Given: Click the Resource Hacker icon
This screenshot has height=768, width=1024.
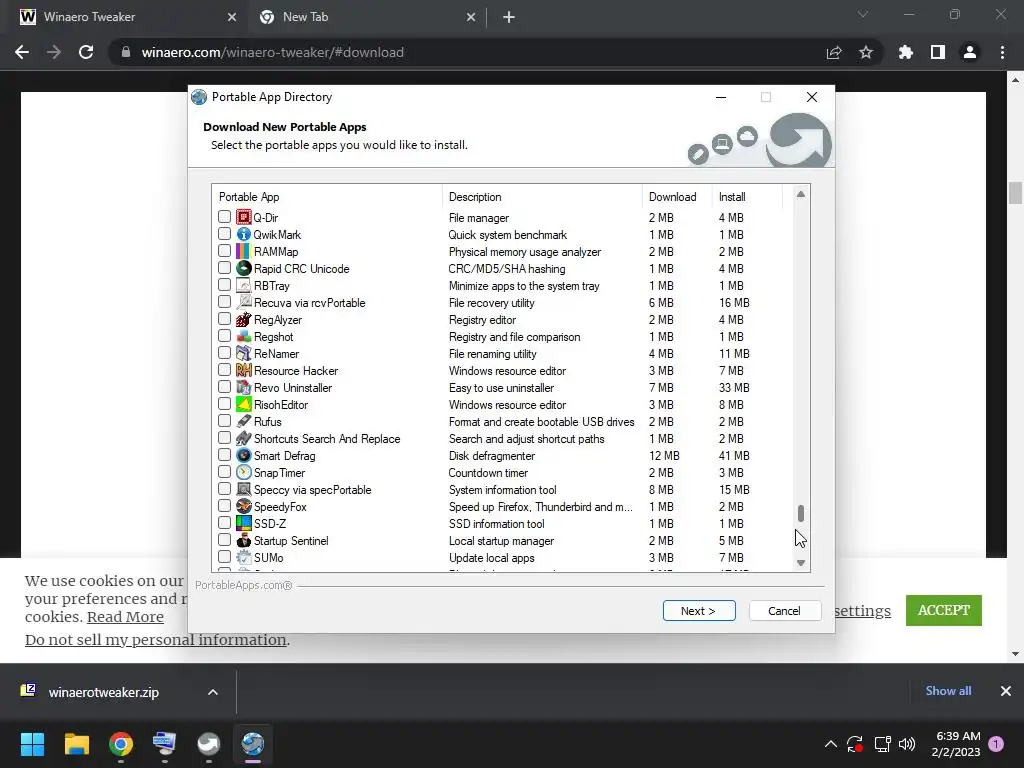Looking at the screenshot, I should tap(244, 370).
